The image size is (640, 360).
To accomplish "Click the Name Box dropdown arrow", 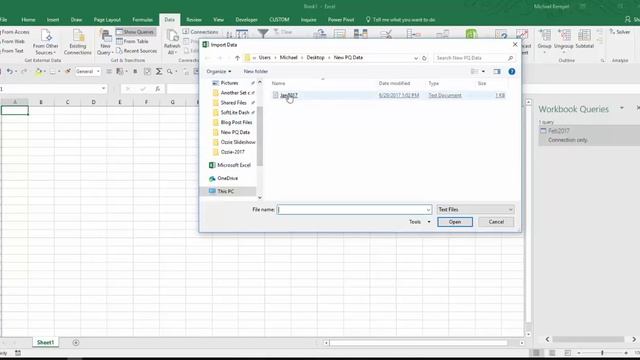I will pos(103,89).
